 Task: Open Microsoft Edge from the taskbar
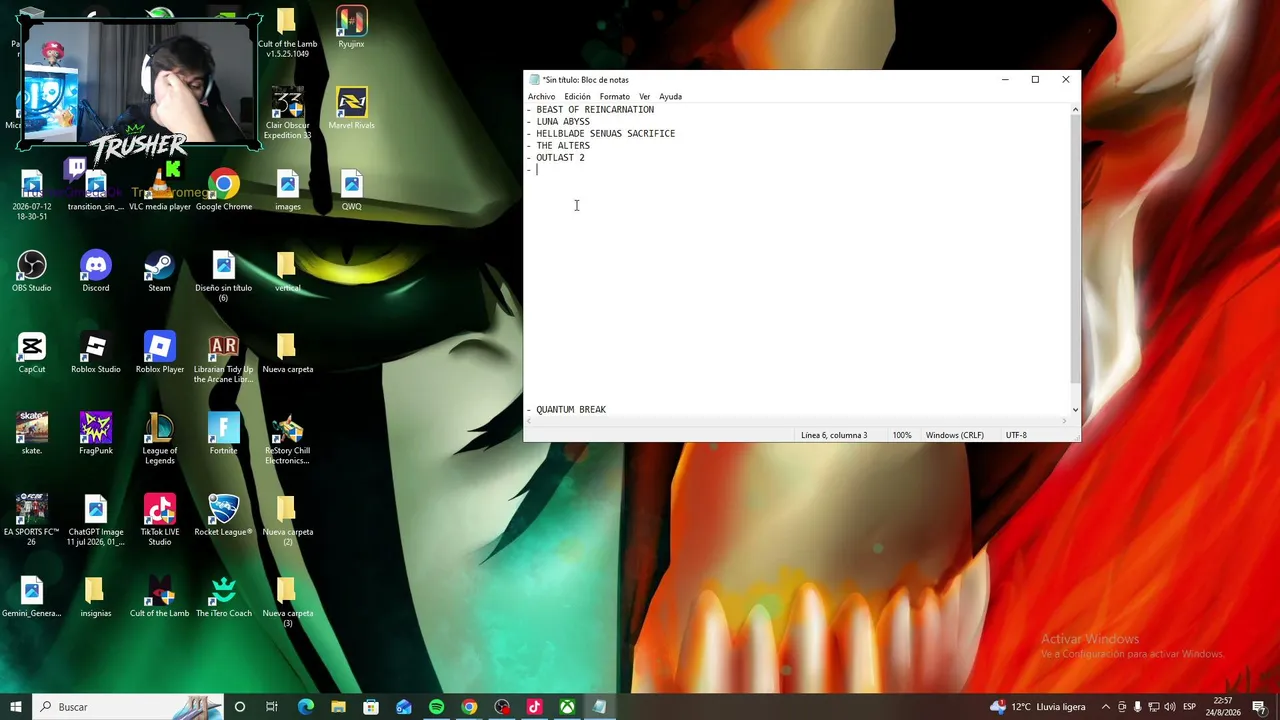[x=306, y=707]
